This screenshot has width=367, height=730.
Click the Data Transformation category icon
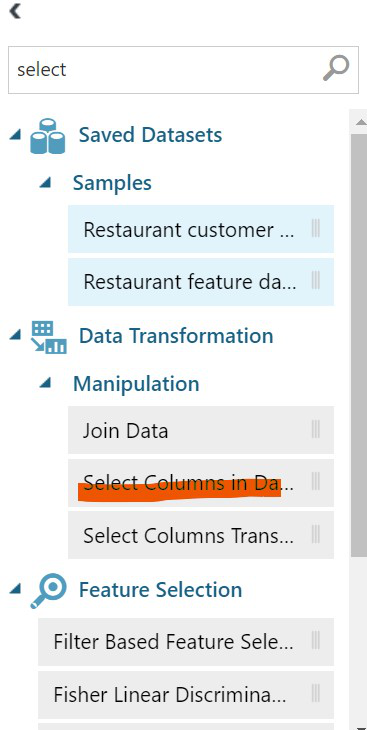click(48, 337)
